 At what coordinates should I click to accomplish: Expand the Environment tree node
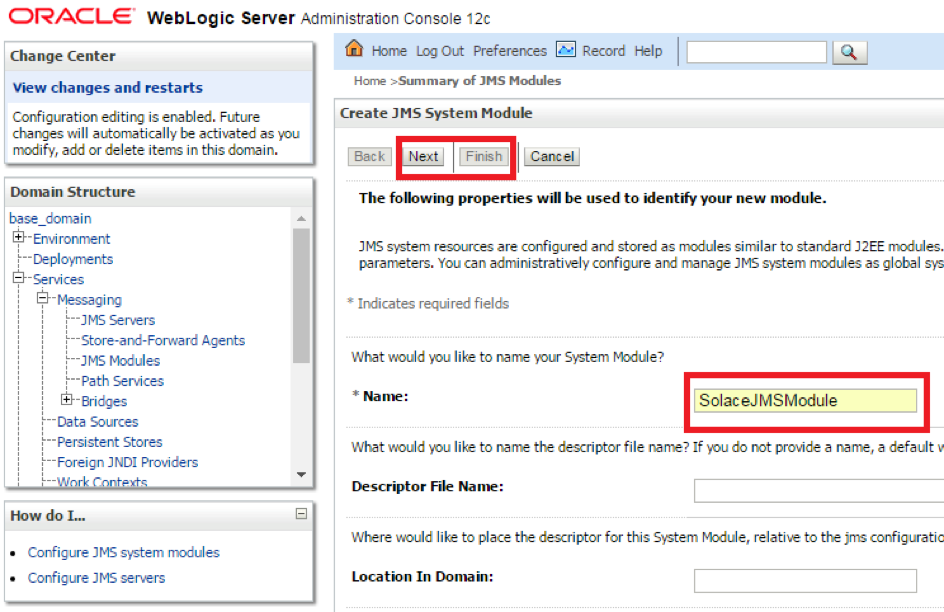click(19, 238)
